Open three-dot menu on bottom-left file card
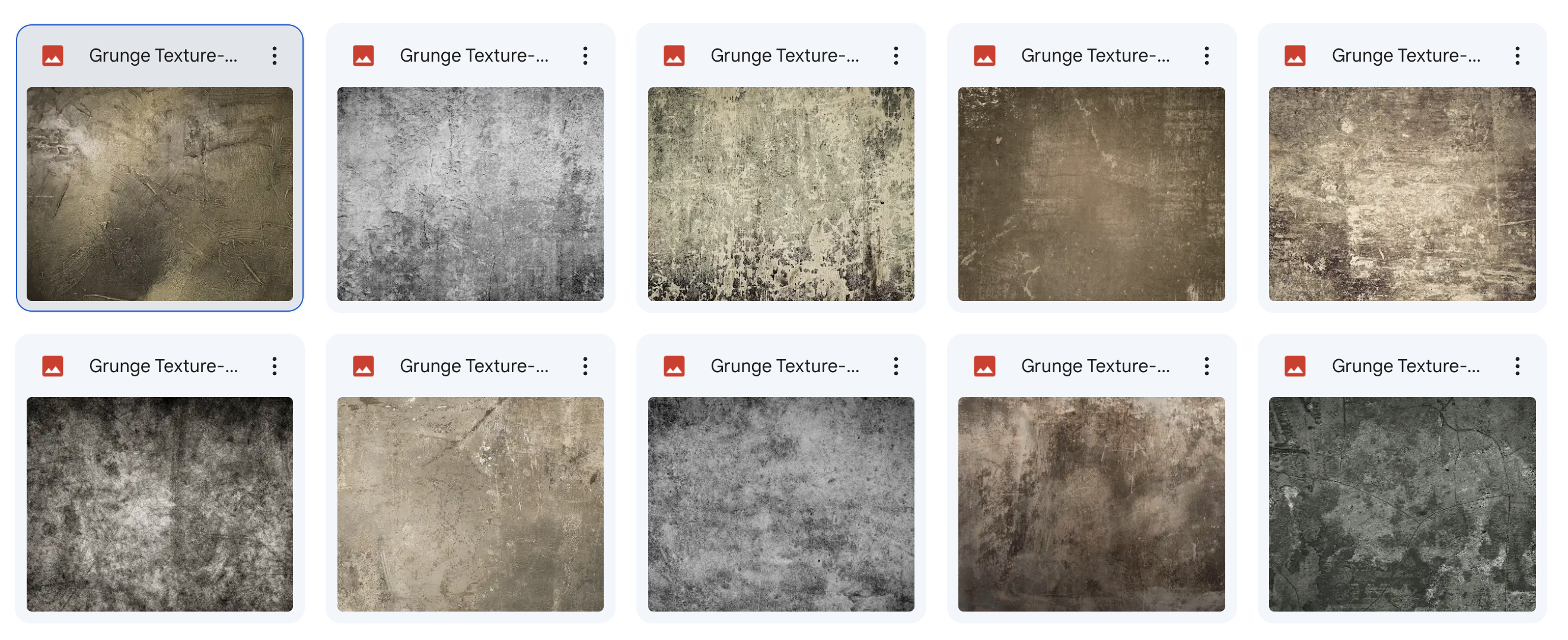 pos(275,366)
